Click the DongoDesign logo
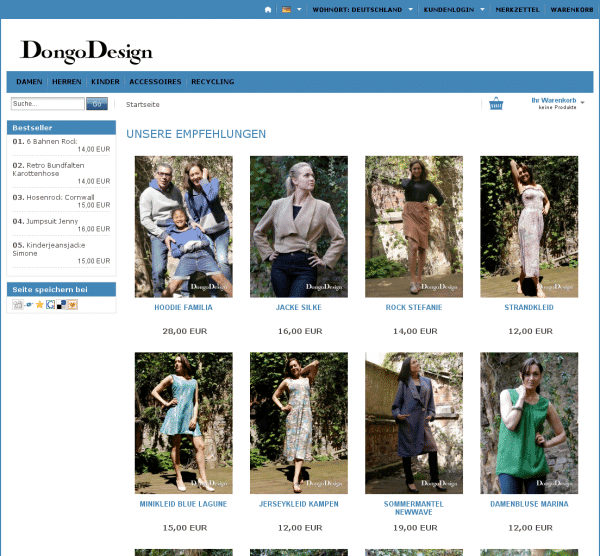The height and width of the screenshot is (556, 600). pos(86,50)
